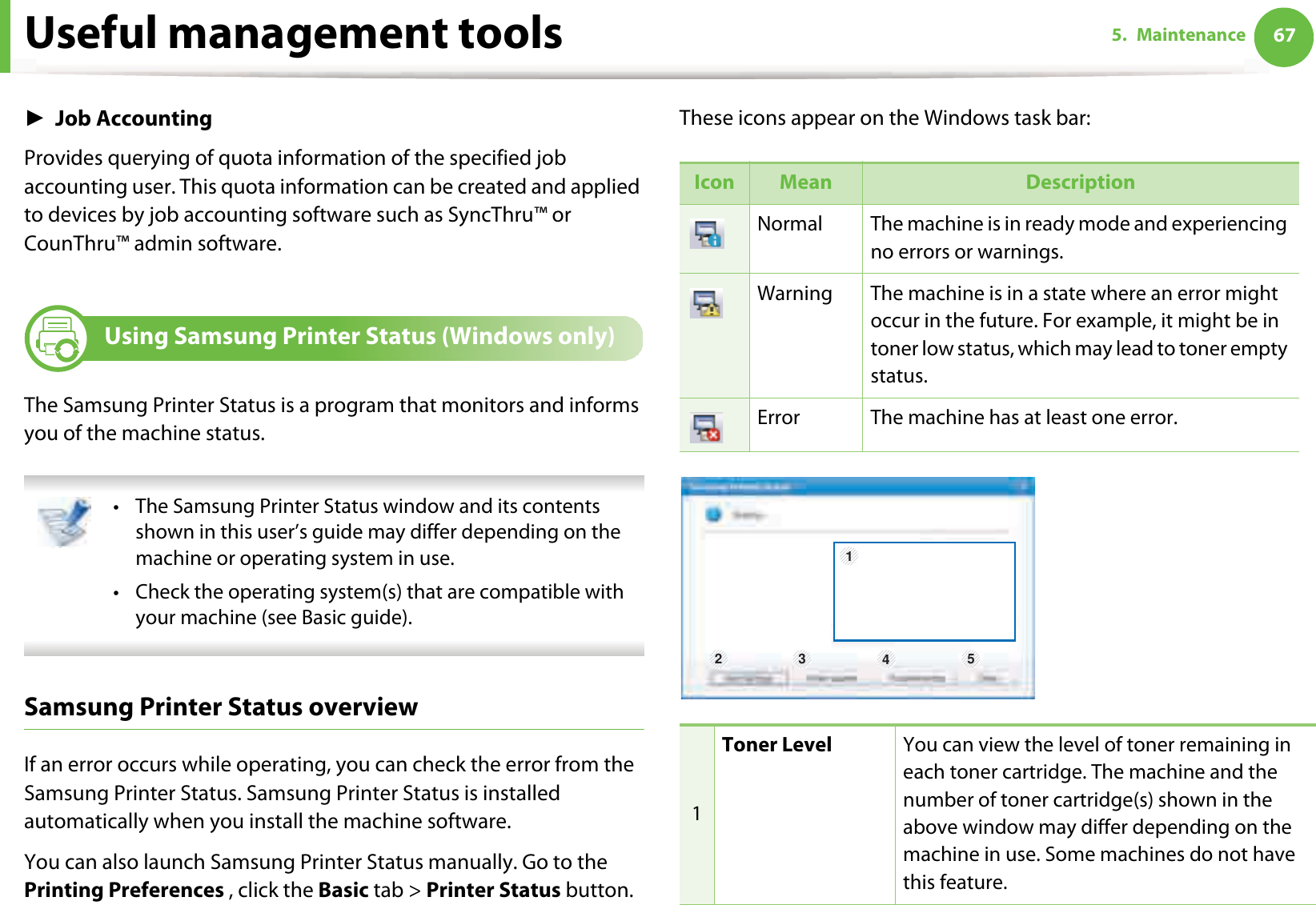Click the Printer Status window screenshot
Screen dimensions: 1316x905
click(x=857, y=587)
